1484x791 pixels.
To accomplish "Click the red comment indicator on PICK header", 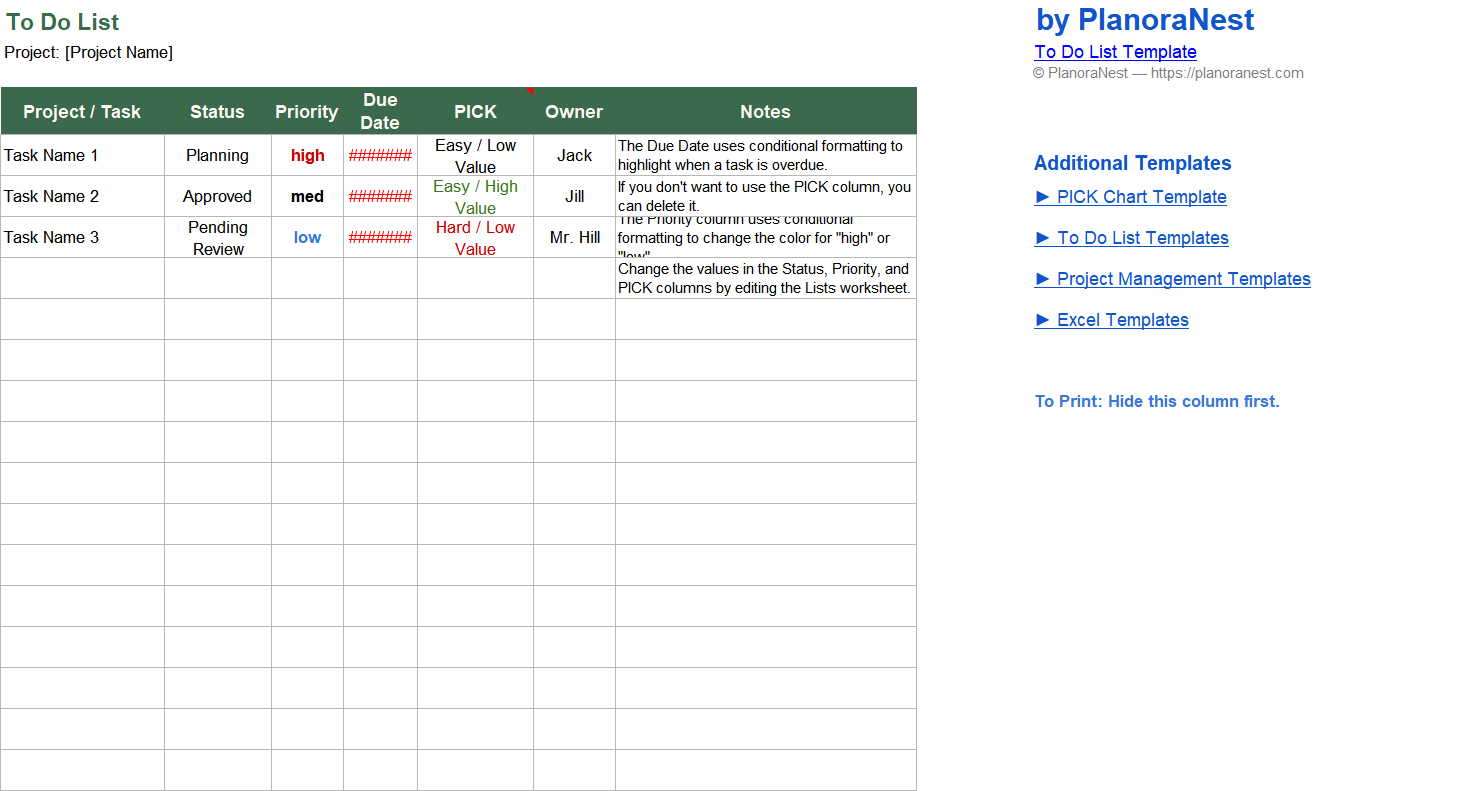I will point(530,91).
